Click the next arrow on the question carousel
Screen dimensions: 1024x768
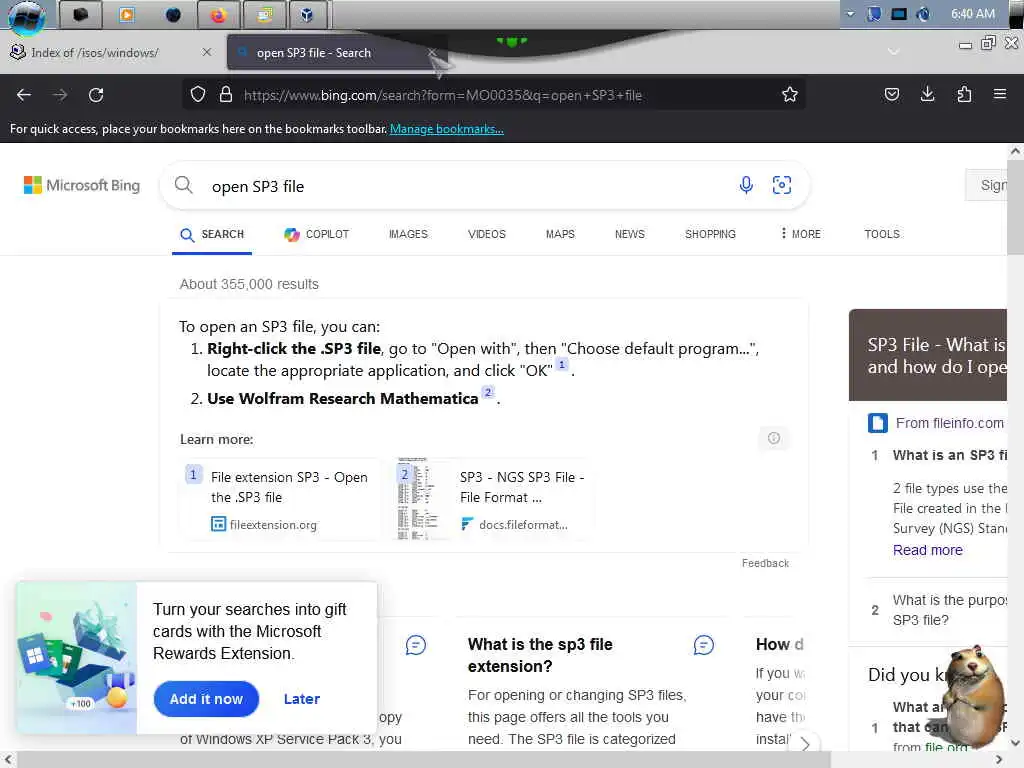(x=805, y=744)
